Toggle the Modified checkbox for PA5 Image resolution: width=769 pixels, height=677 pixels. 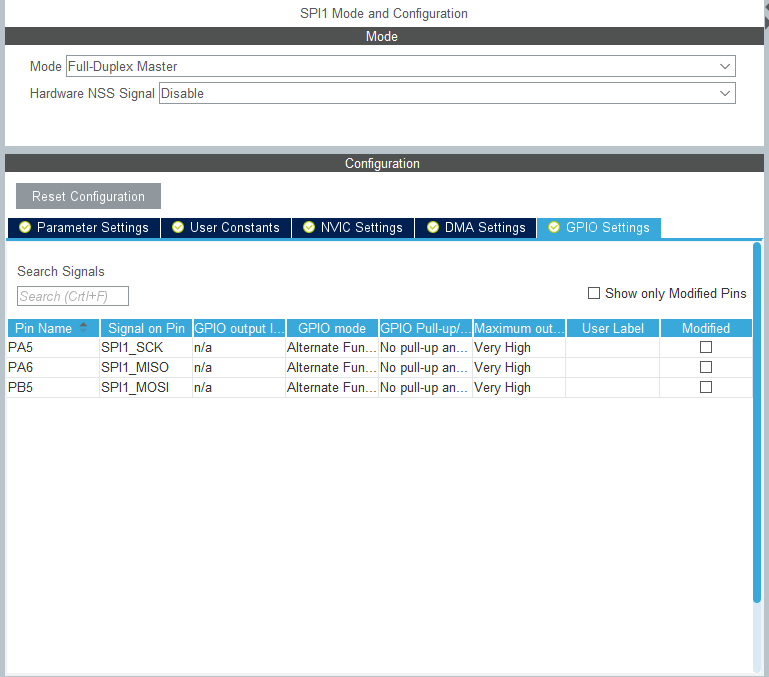click(706, 347)
